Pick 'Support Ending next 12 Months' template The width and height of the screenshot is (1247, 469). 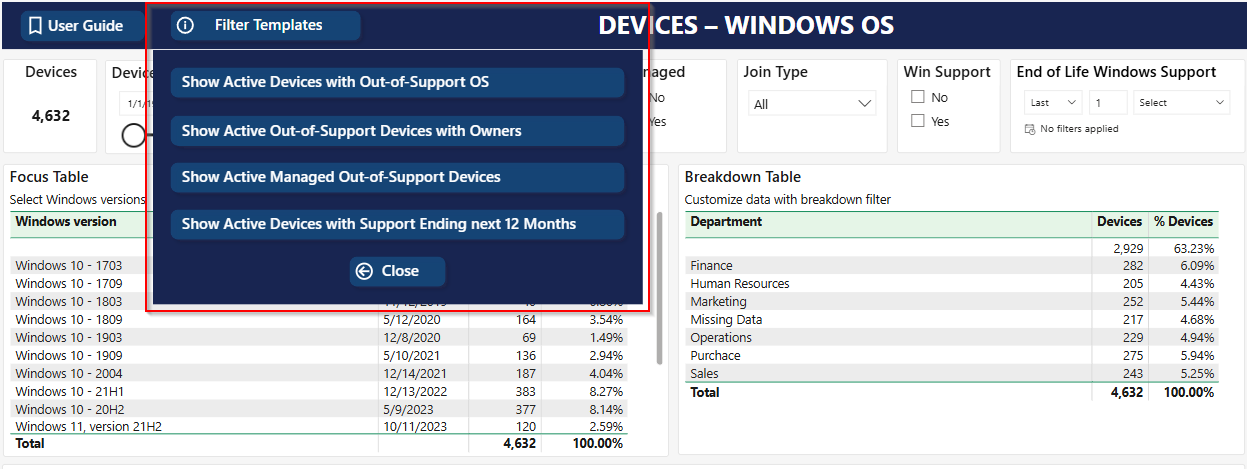(x=397, y=224)
